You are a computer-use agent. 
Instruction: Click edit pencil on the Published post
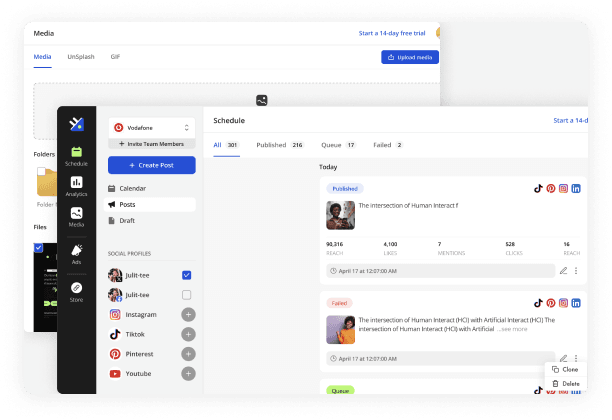click(563, 271)
